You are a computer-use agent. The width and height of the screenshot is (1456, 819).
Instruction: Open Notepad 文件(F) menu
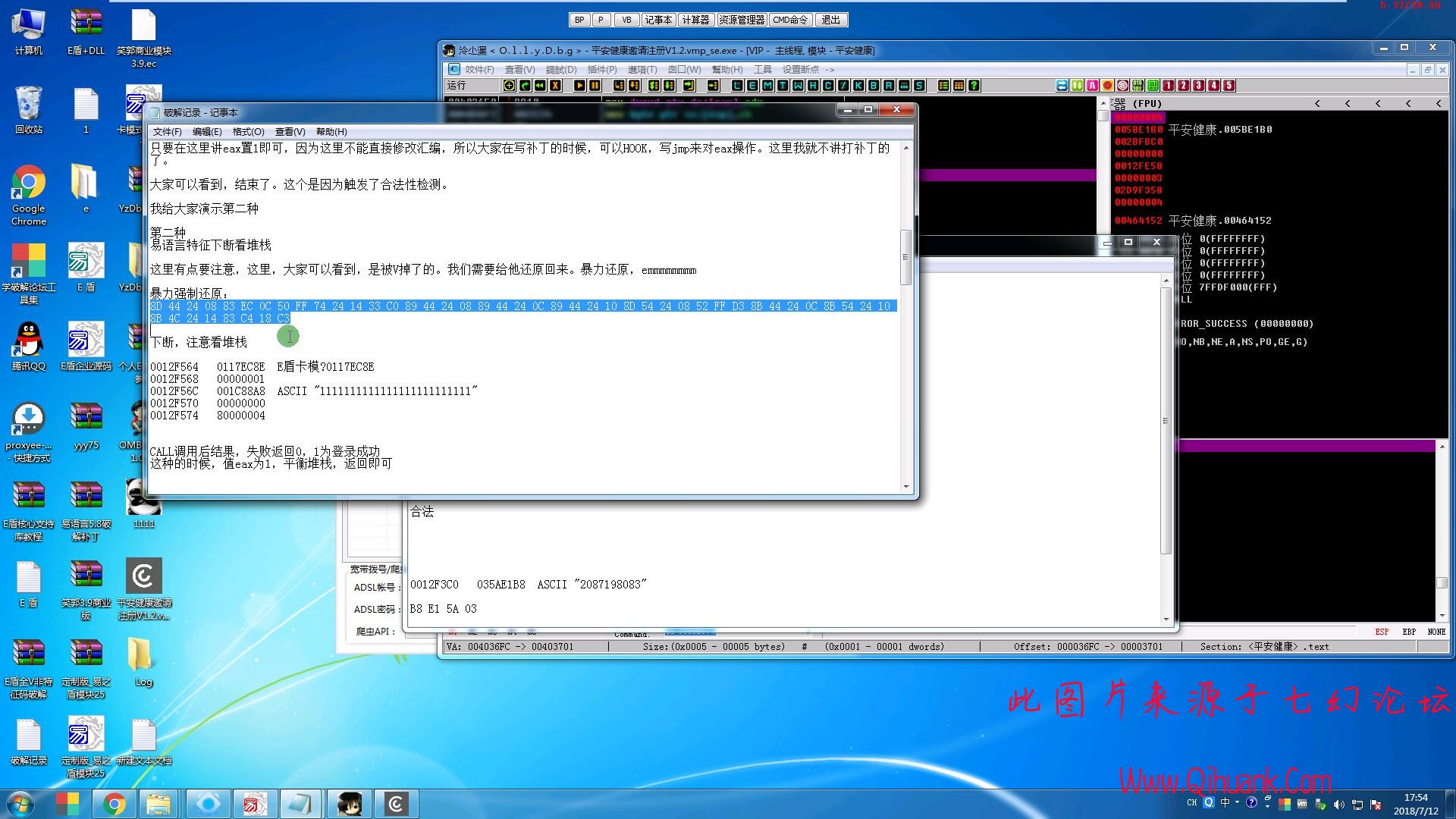[167, 131]
